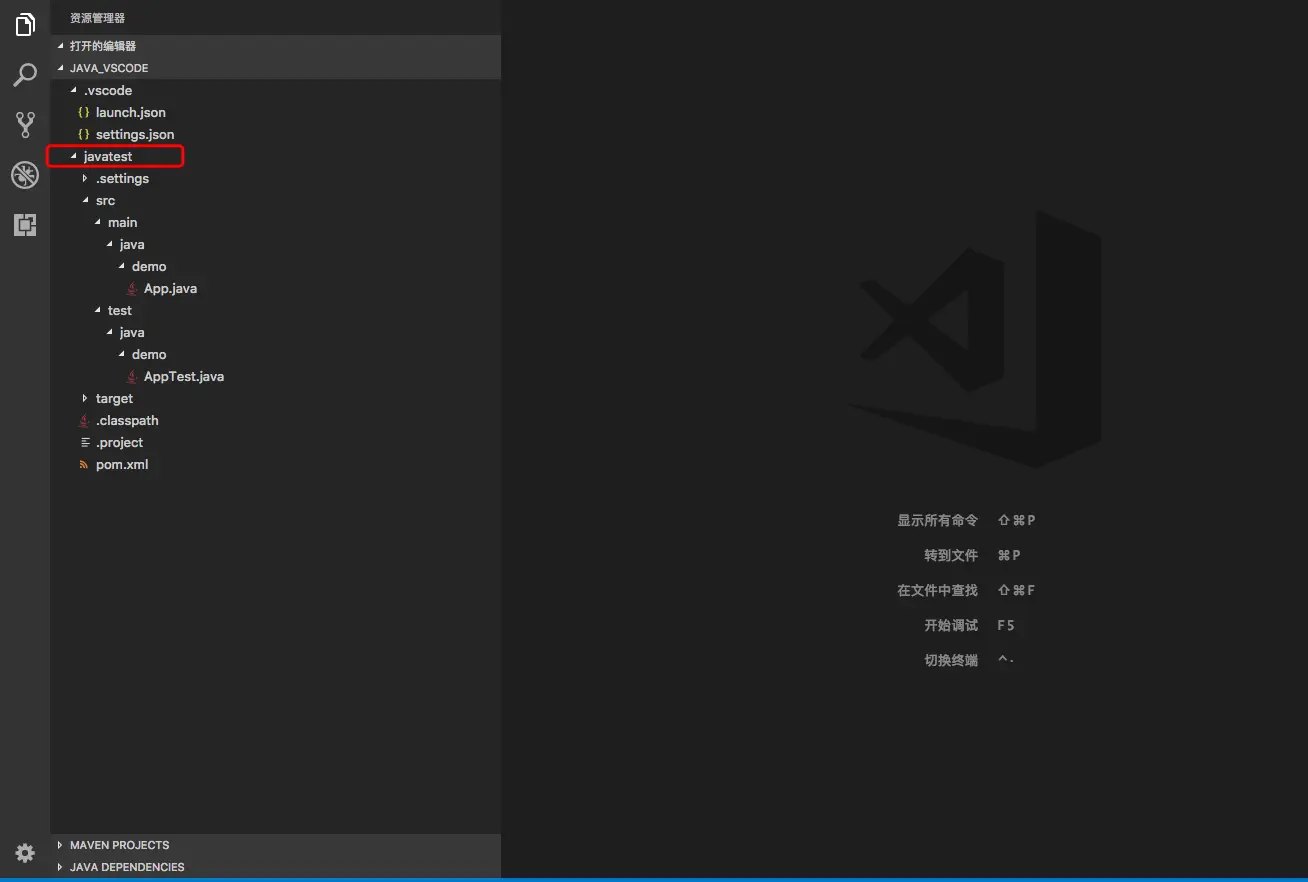Click the Java icon beside App.java
The image size is (1308, 882).
click(132, 288)
